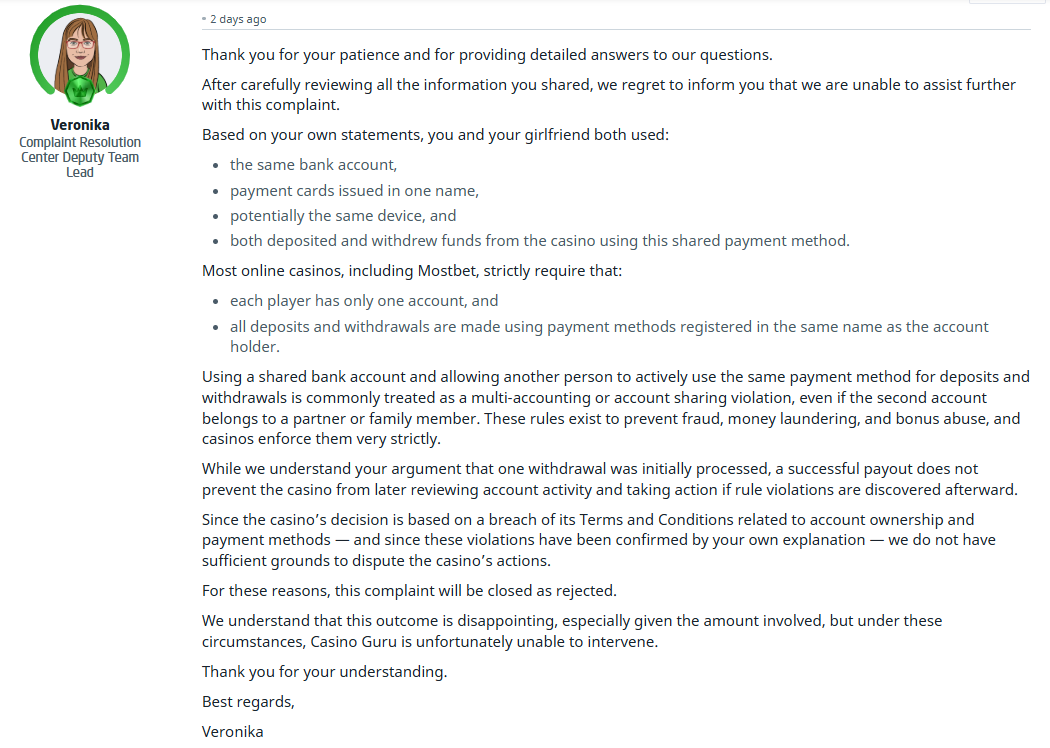
Task: Click the "Based on your own statements" sentence
Action: (x=435, y=134)
